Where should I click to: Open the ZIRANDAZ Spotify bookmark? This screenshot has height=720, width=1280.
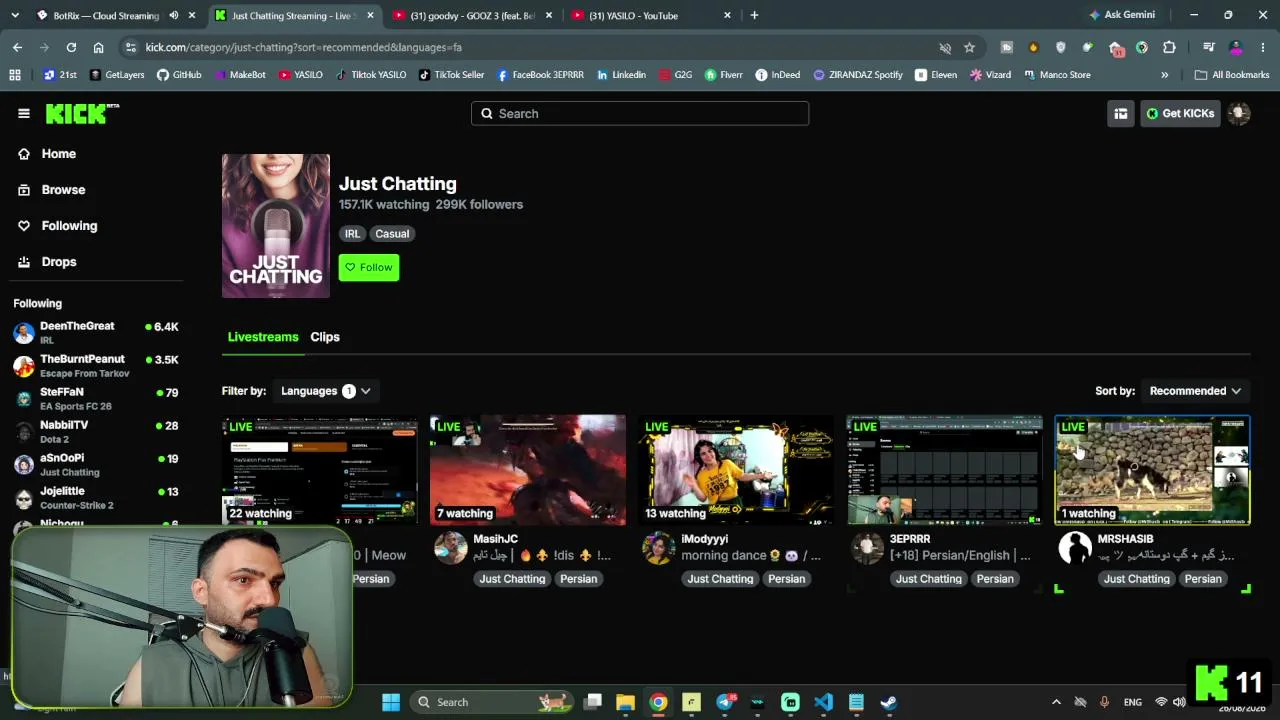pos(858,75)
